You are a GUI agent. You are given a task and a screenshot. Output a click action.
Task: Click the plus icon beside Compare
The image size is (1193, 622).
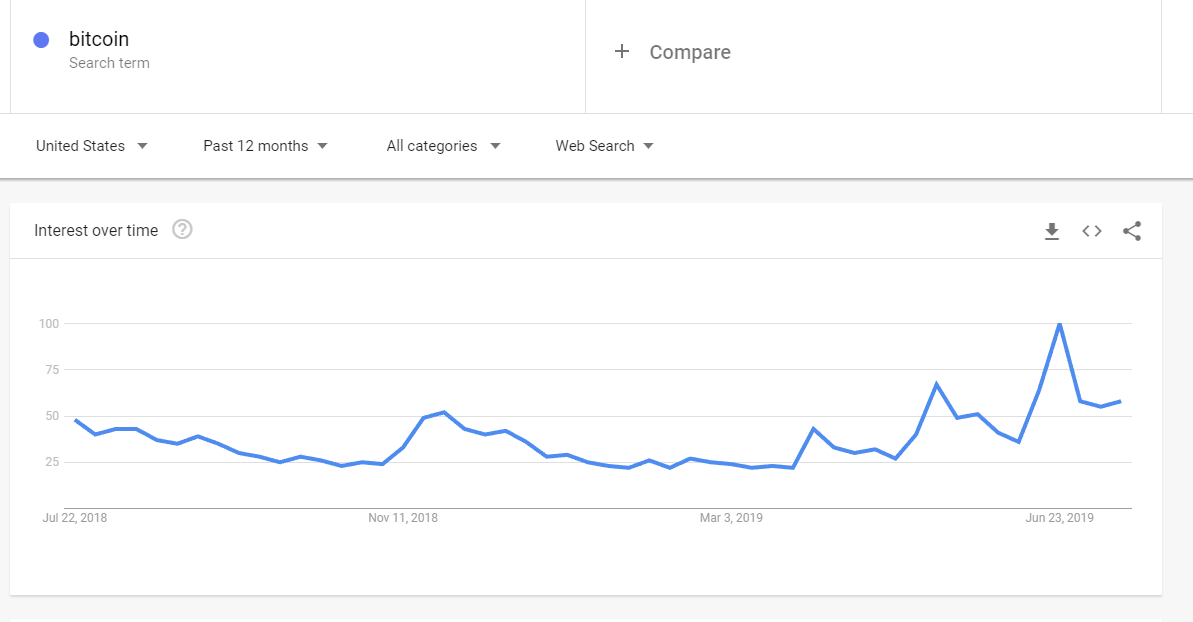[x=622, y=52]
